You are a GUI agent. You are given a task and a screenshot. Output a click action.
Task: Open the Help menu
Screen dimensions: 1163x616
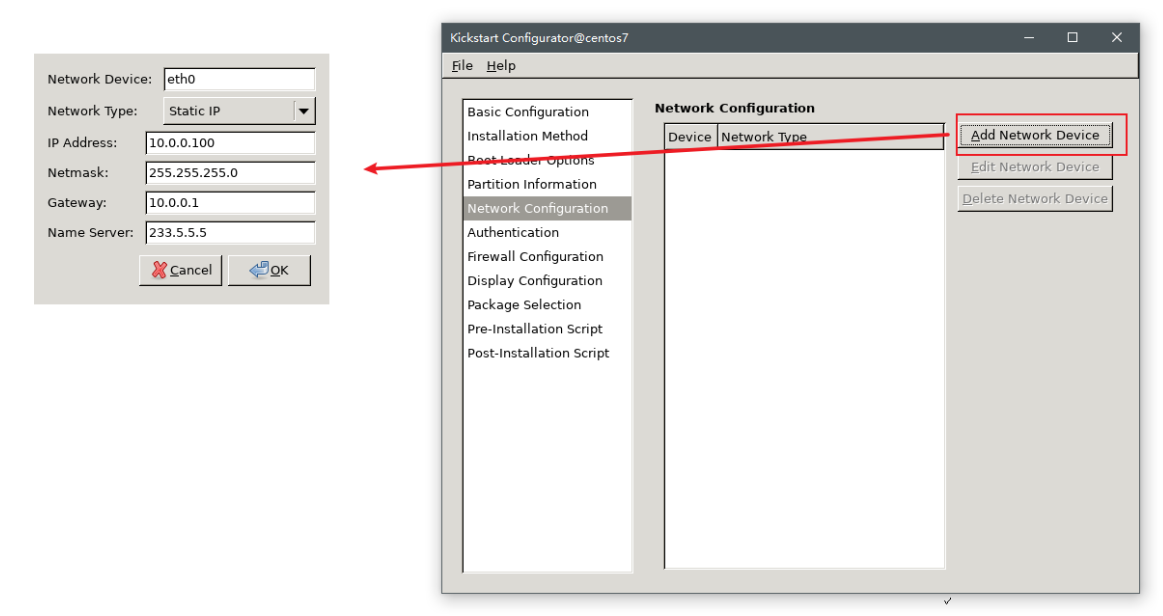point(501,66)
